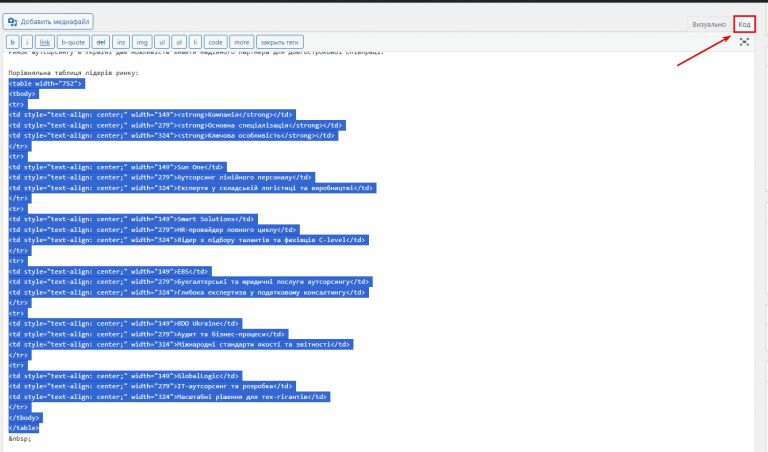The height and width of the screenshot is (452, 768).
Task: Click the IT-аутсорсинг та розробка line
Action: click(152, 386)
